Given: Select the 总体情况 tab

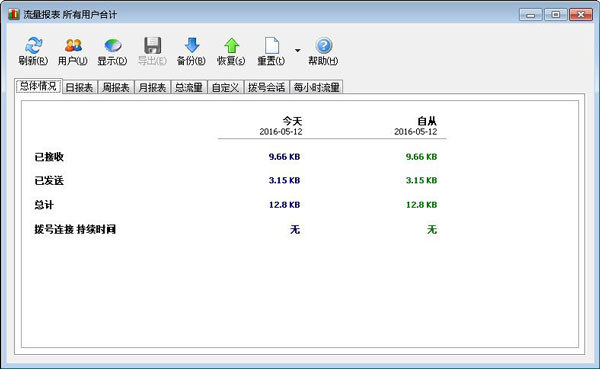Looking at the screenshot, I should 38,86.
